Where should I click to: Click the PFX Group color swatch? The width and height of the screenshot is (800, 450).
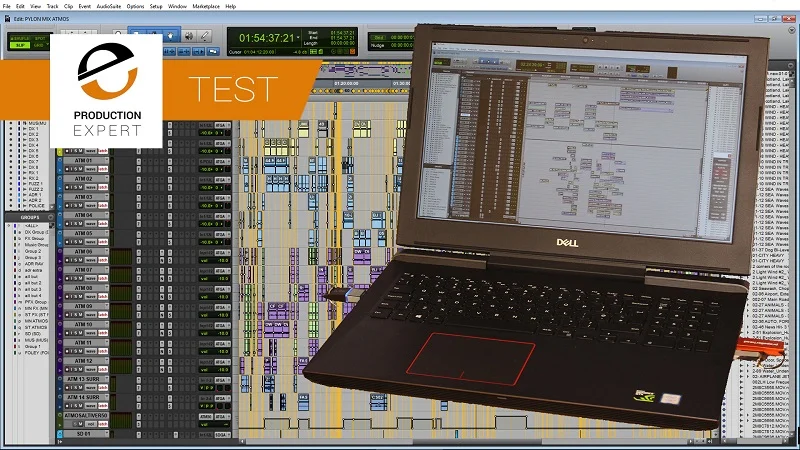click(x=14, y=302)
